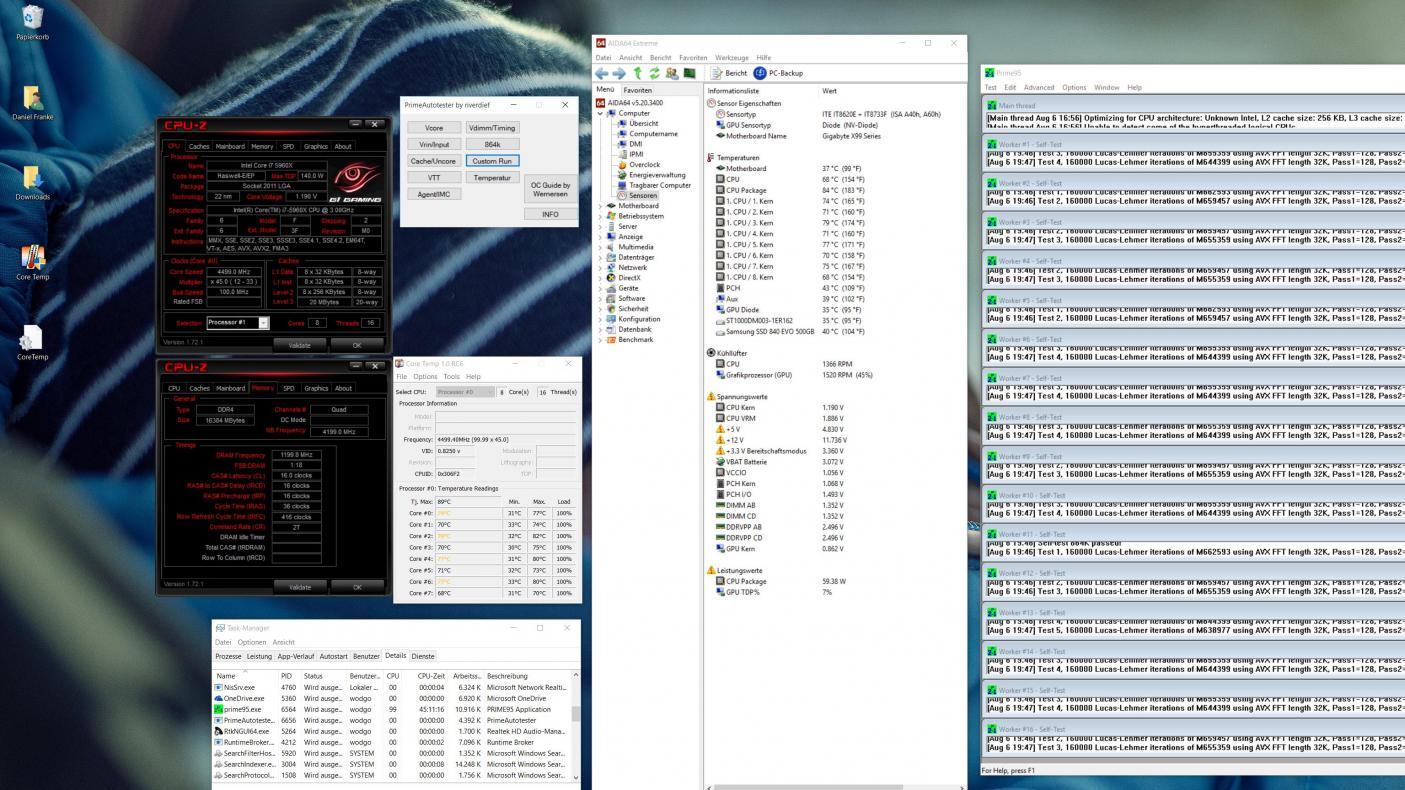Click OK in lower CPU-Z memory window
This screenshot has height=790, width=1405.
click(x=357, y=587)
